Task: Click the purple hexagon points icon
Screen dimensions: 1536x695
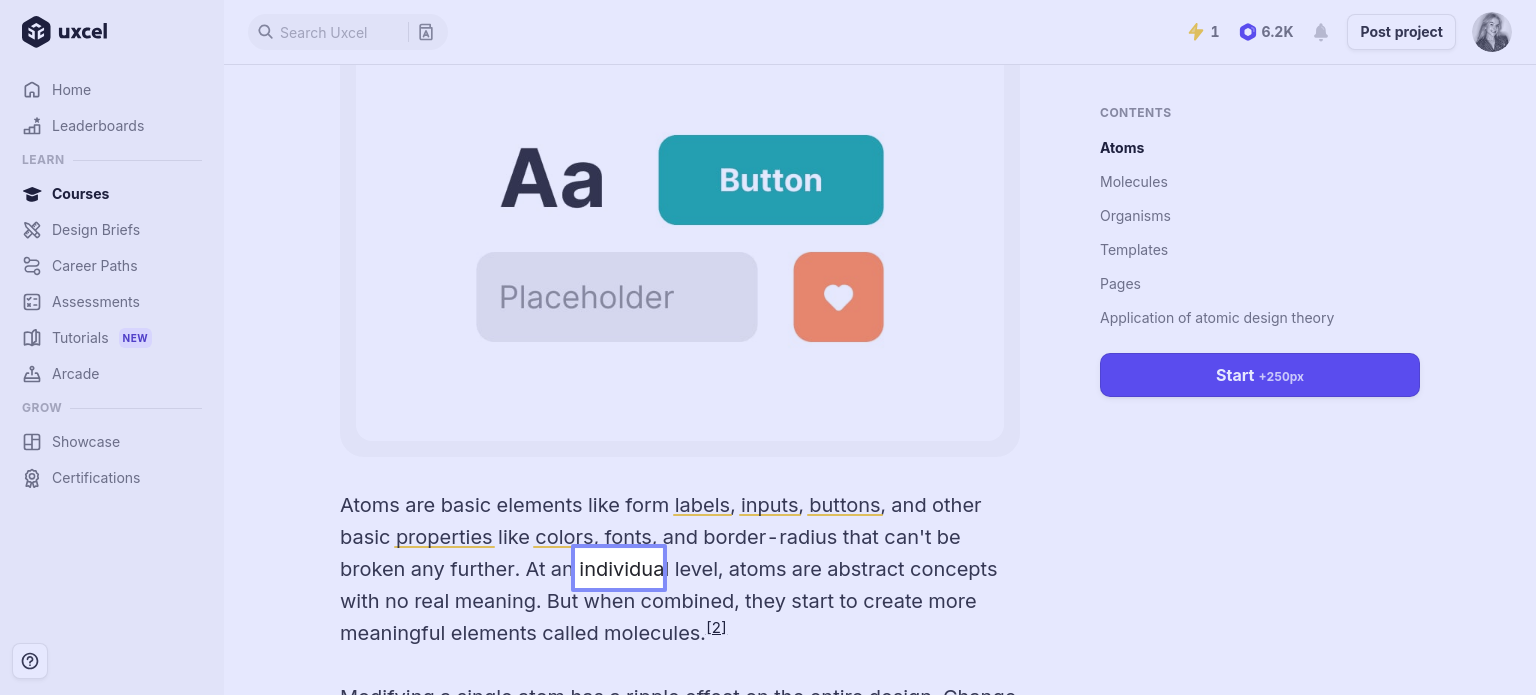Action: 1247,32
